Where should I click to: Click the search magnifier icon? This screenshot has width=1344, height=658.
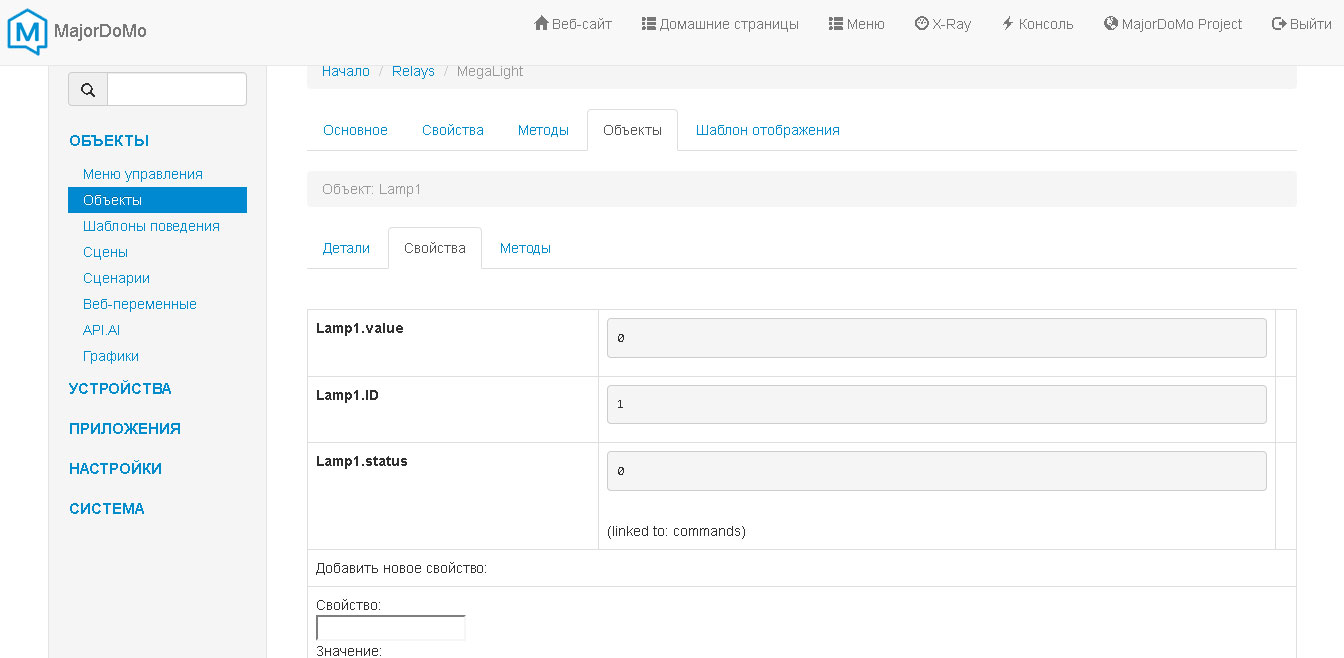pyautogui.click(x=88, y=90)
